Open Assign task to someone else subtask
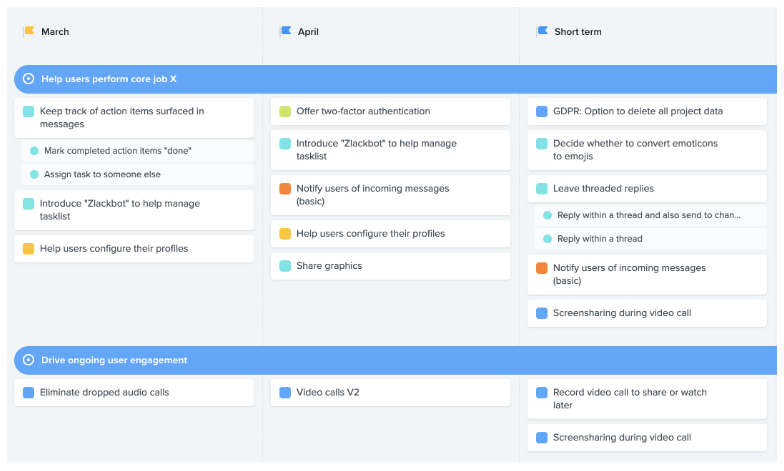The width and height of the screenshot is (784, 471). click(x=137, y=174)
